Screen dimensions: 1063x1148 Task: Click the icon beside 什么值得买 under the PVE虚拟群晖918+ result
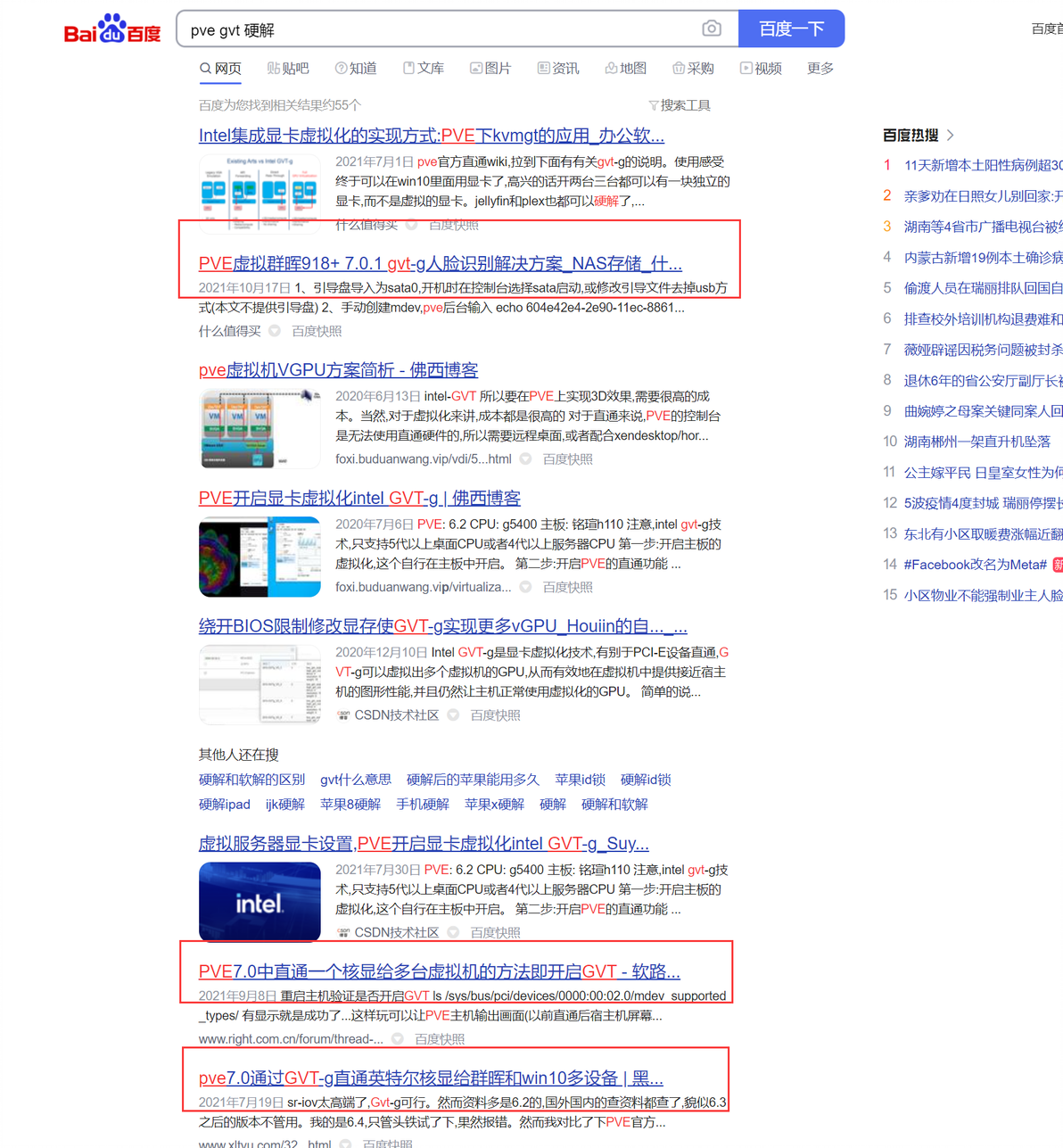275,331
